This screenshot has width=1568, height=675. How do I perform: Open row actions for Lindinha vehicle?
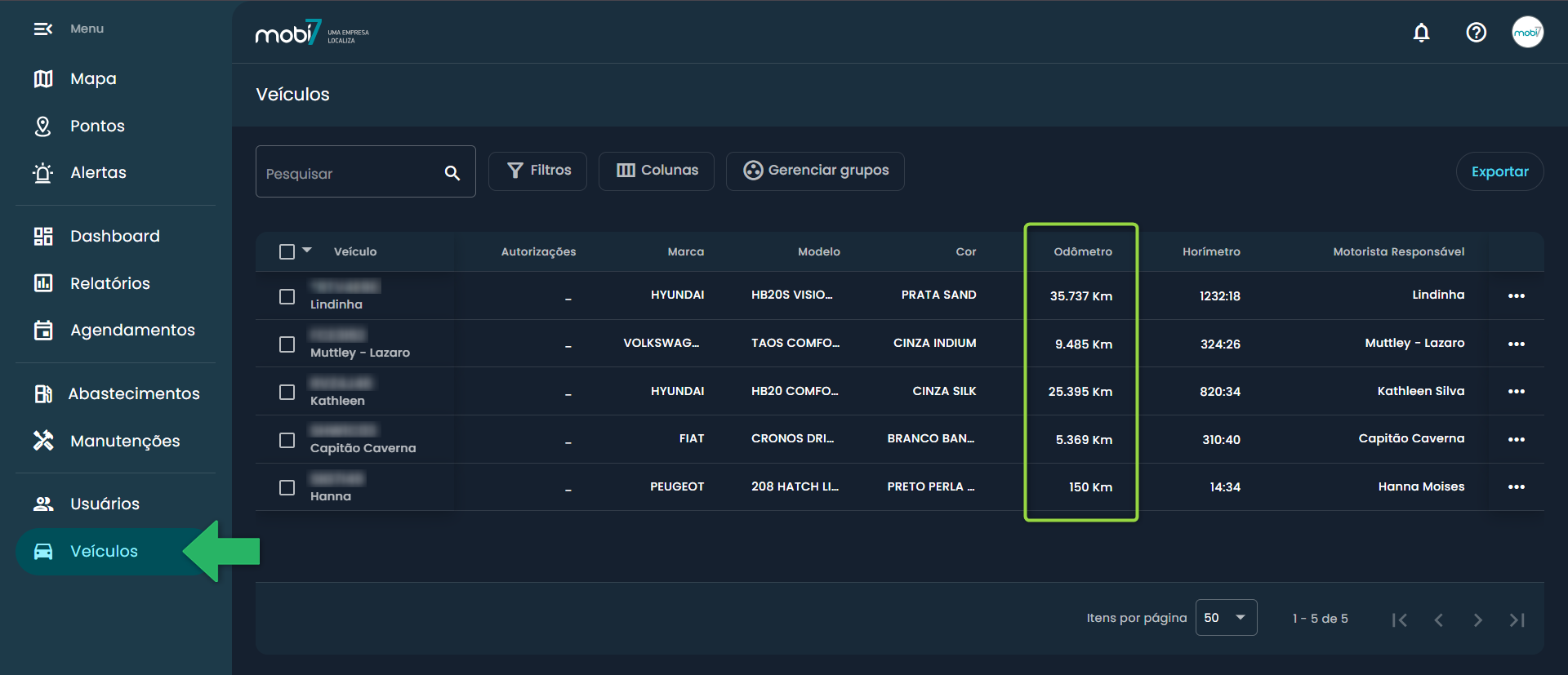1516,296
